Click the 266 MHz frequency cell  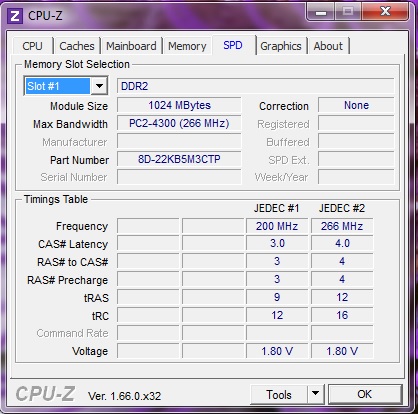click(342, 226)
